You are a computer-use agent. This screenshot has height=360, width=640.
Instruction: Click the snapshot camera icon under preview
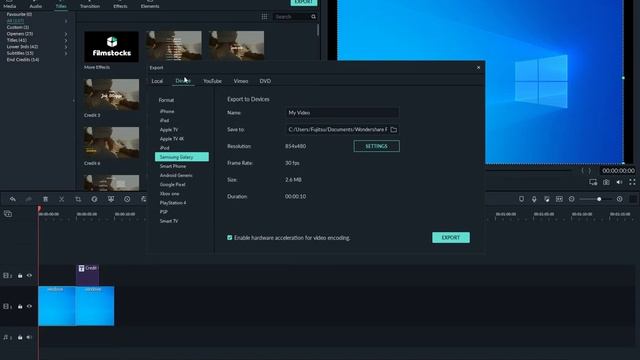coord(606,182)
